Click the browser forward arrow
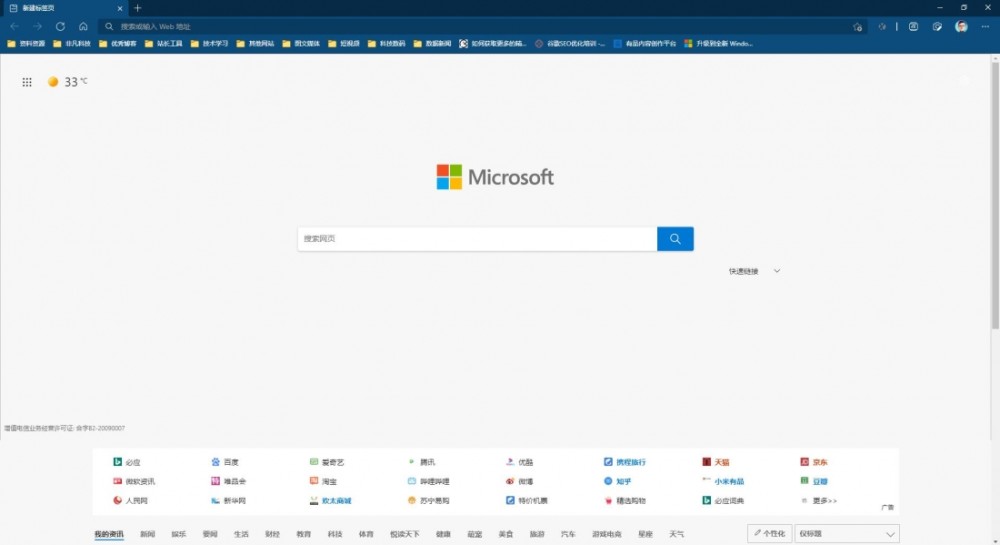The image size is (1000, 545). point(37,27)
